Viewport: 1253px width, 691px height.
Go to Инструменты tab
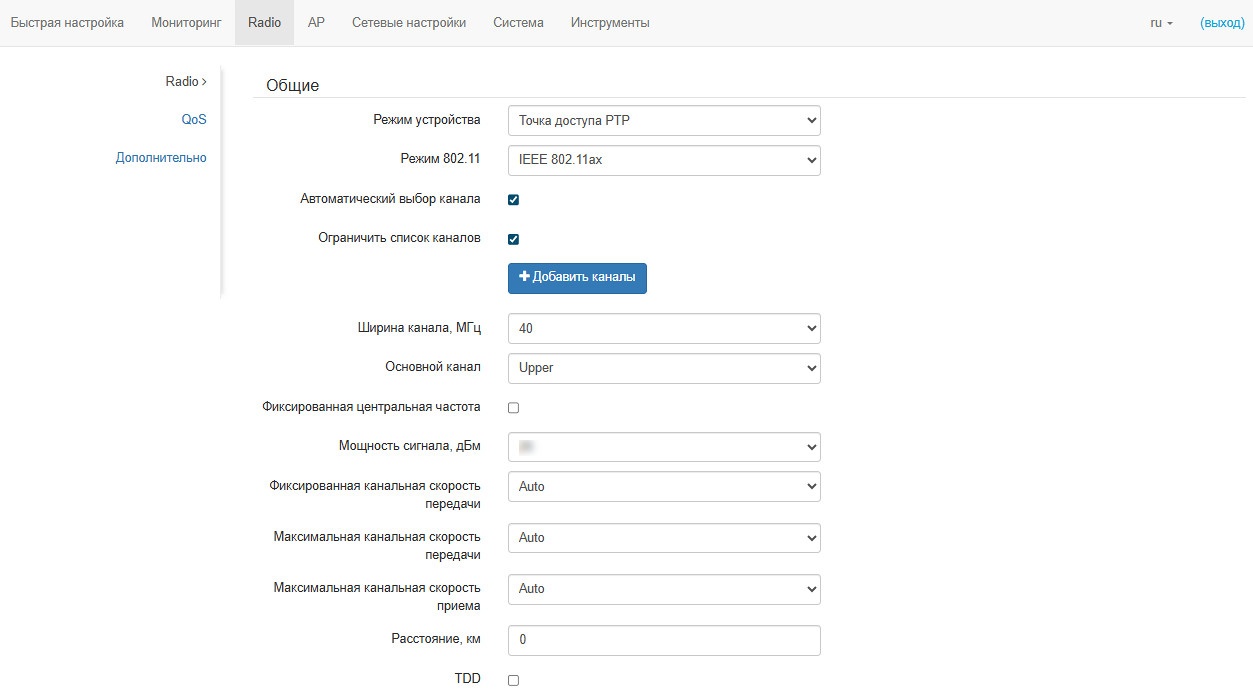(x=610, y=23)
